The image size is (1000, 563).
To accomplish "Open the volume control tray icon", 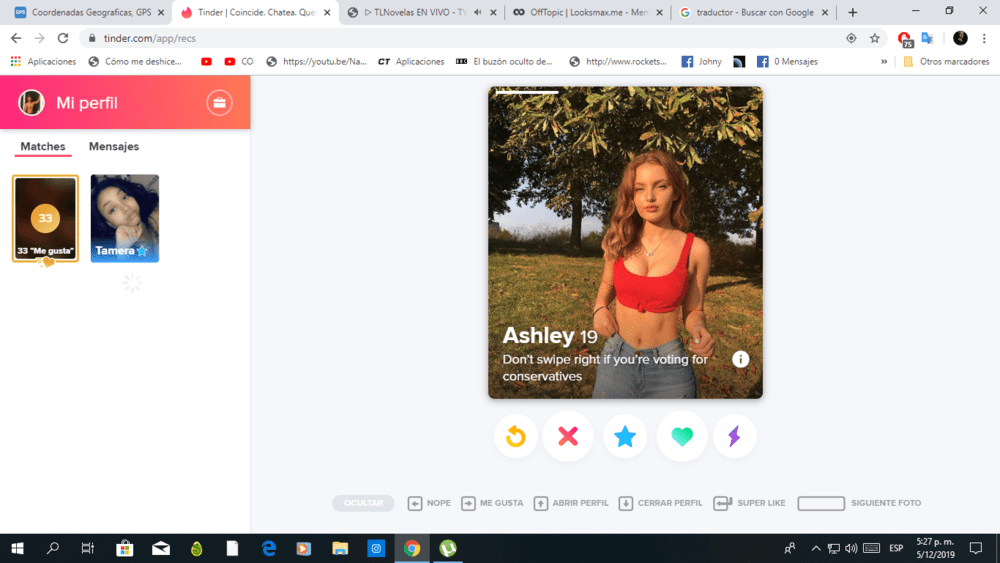I will 851,548.
